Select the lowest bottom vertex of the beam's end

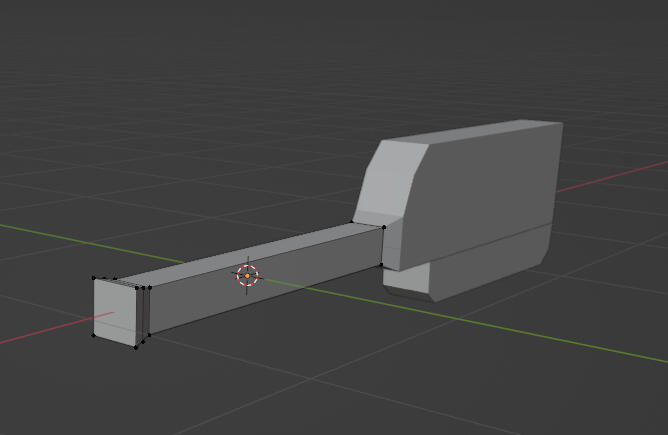[136, 348]
